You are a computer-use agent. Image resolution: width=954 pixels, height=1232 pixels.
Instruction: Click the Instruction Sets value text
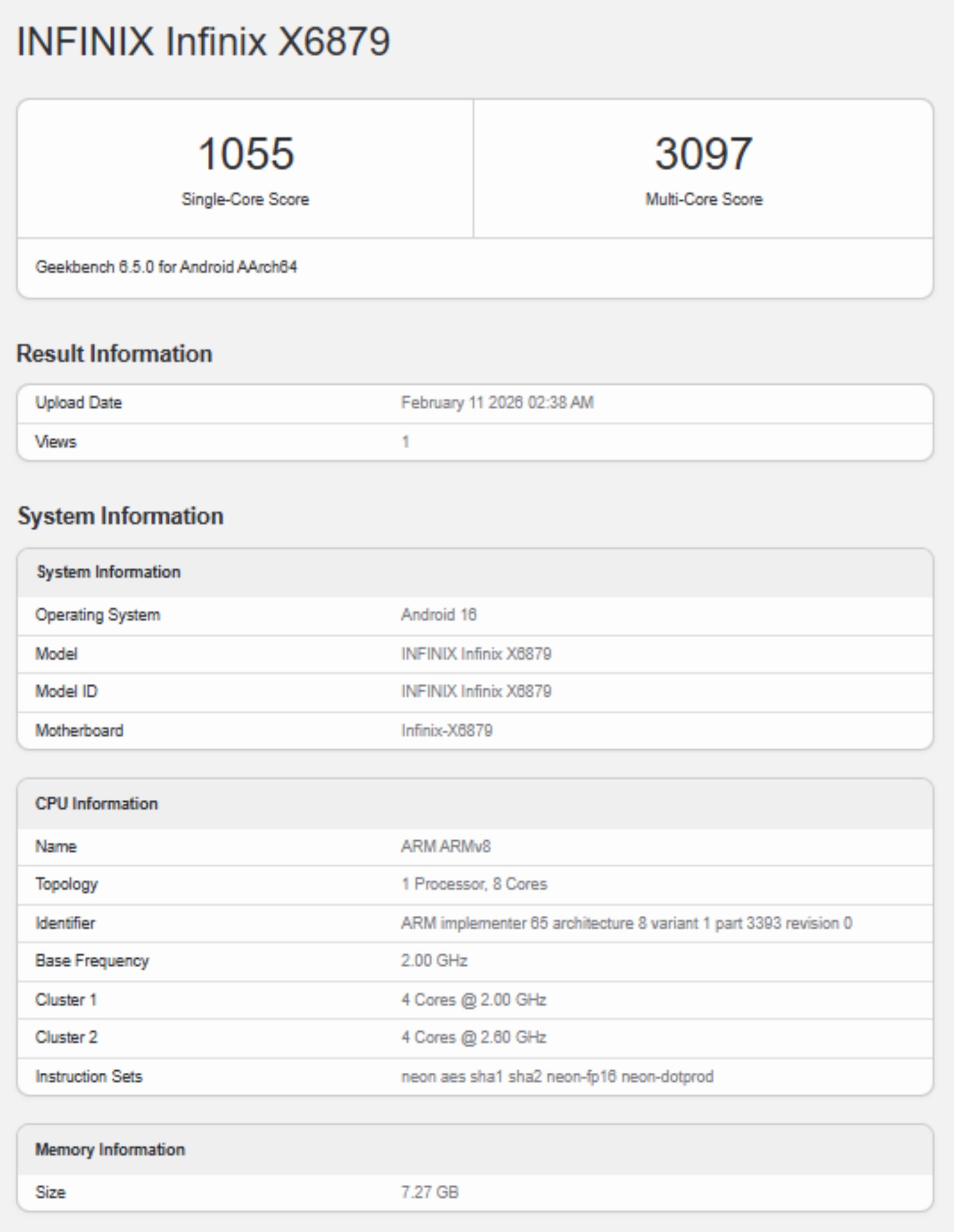pos(557,1077)
